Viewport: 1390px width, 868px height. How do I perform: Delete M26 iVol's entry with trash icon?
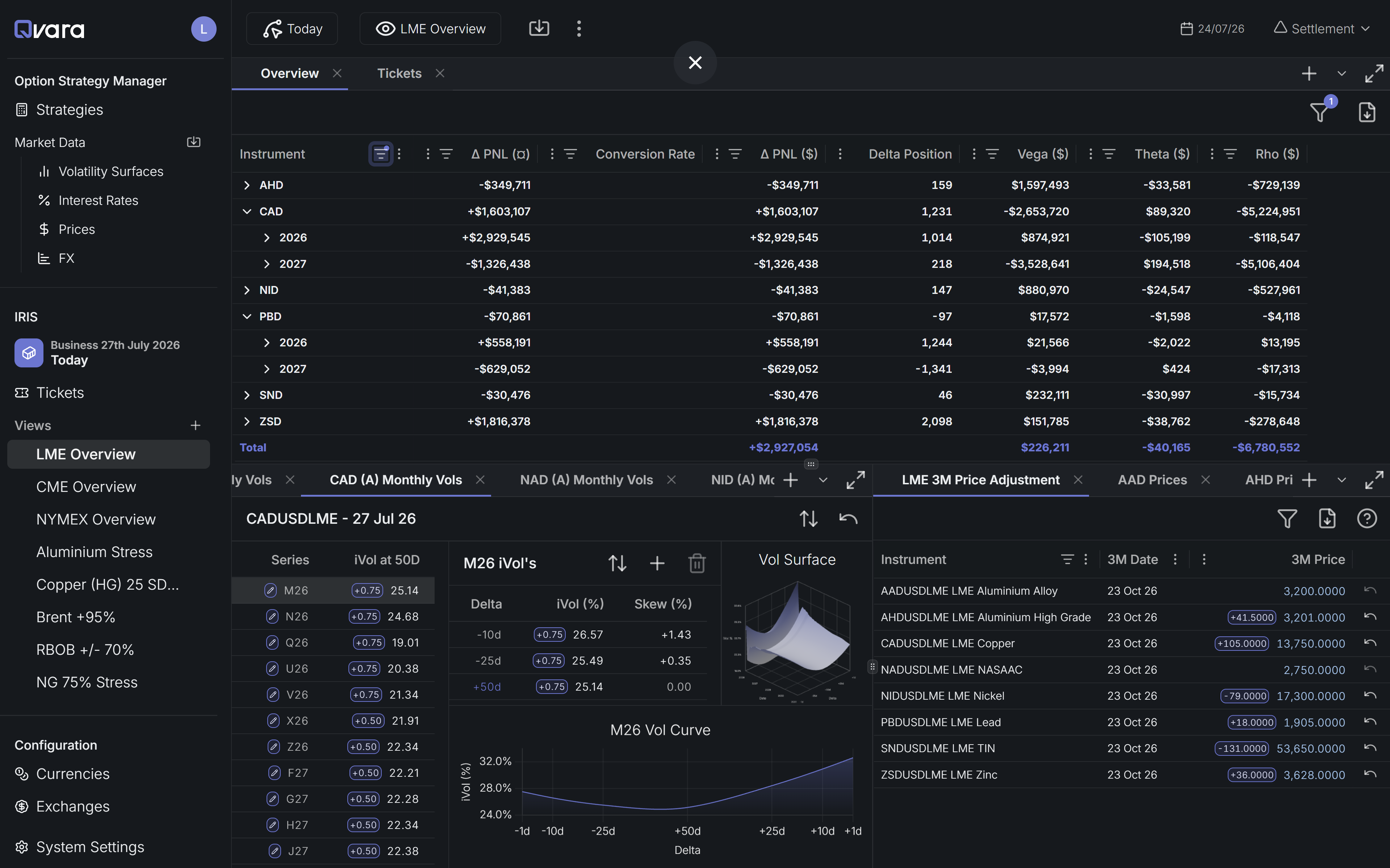click(697, 563)
